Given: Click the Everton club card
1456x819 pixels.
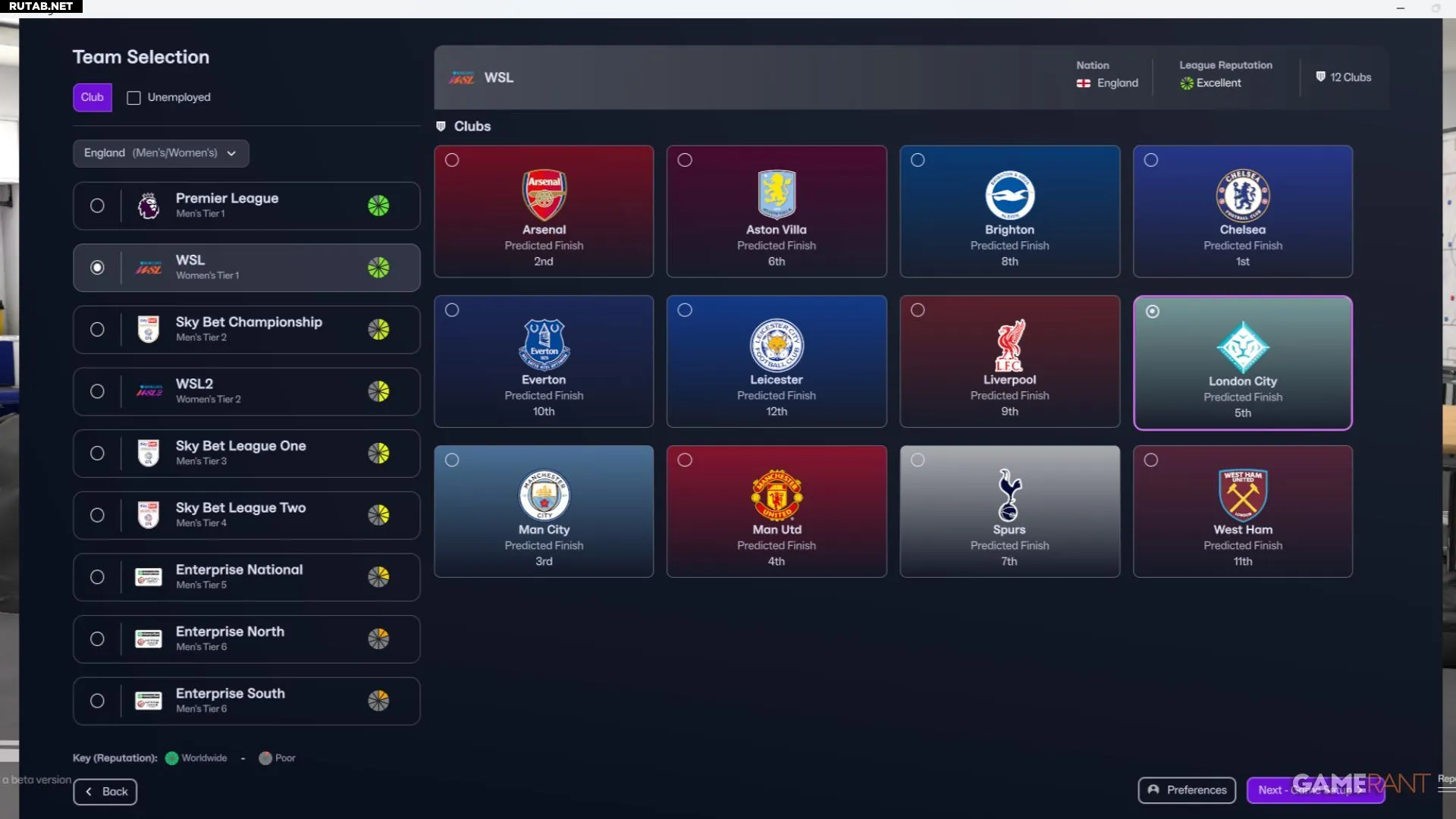Looking at the screenshot, I should [x=544, y=362].
